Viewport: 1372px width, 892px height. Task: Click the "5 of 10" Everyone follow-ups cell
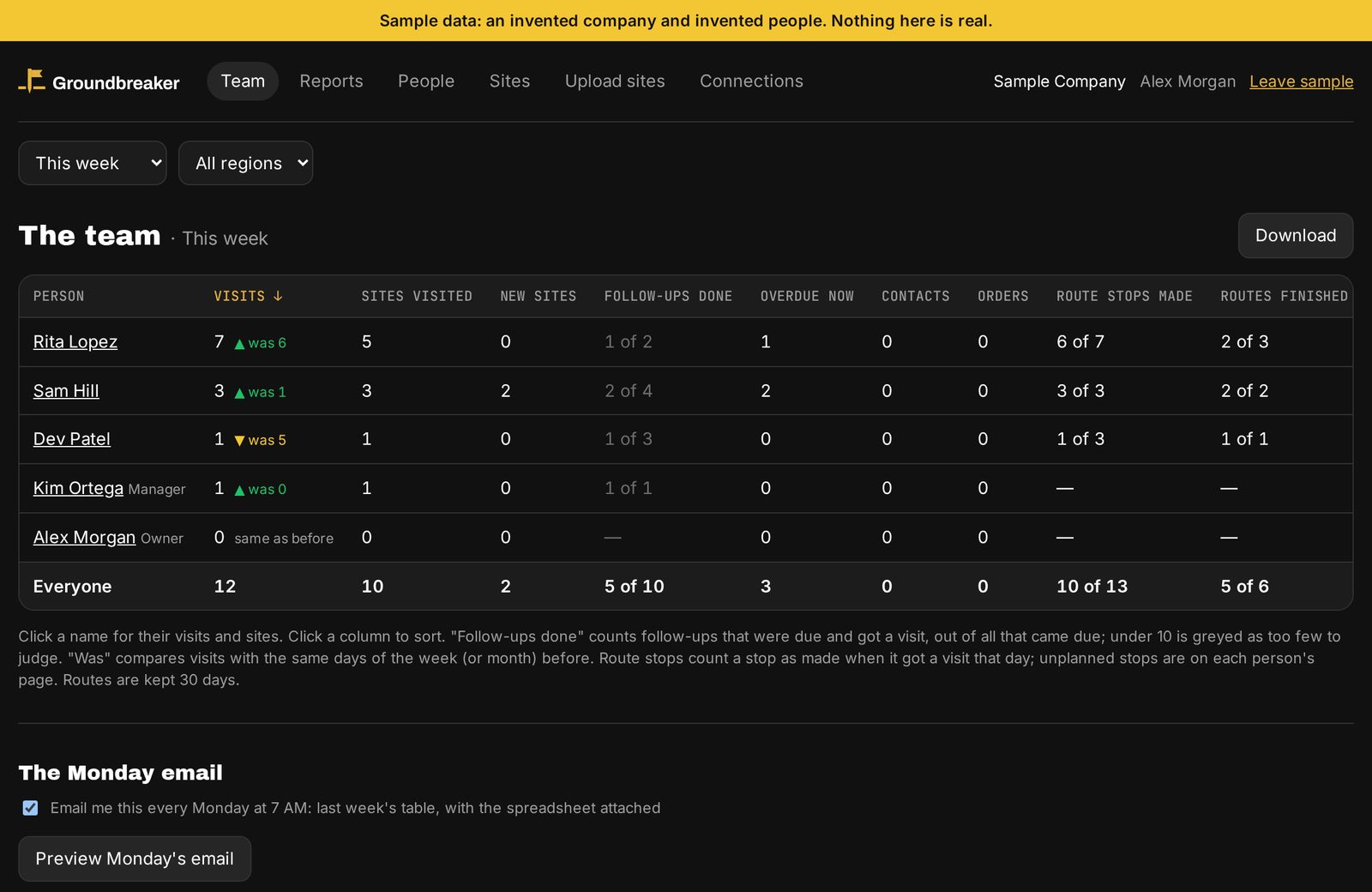coord(634,586)
